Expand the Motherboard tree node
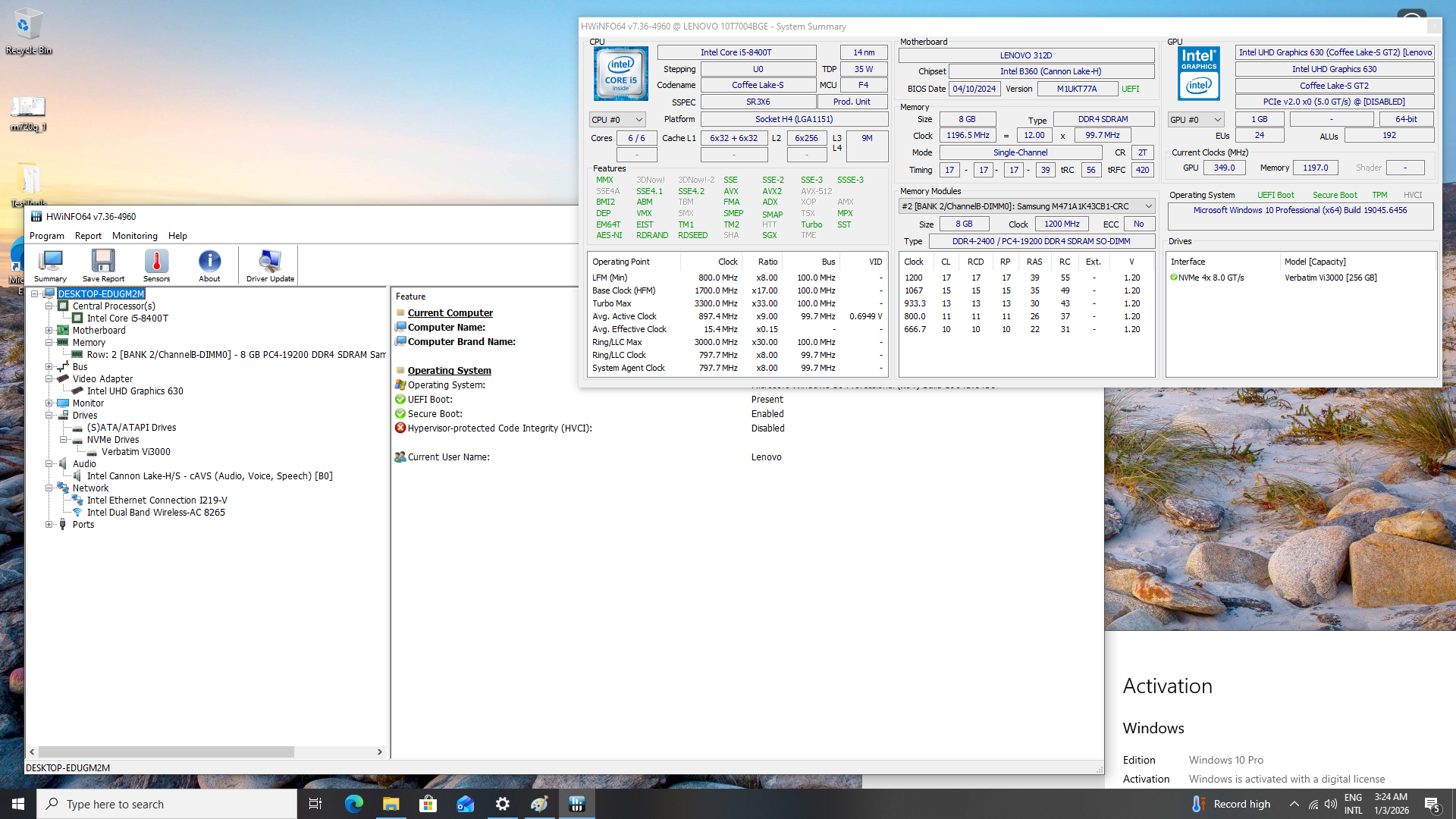The height and width of the screenshot is (819, 1456). pos(49,331)
